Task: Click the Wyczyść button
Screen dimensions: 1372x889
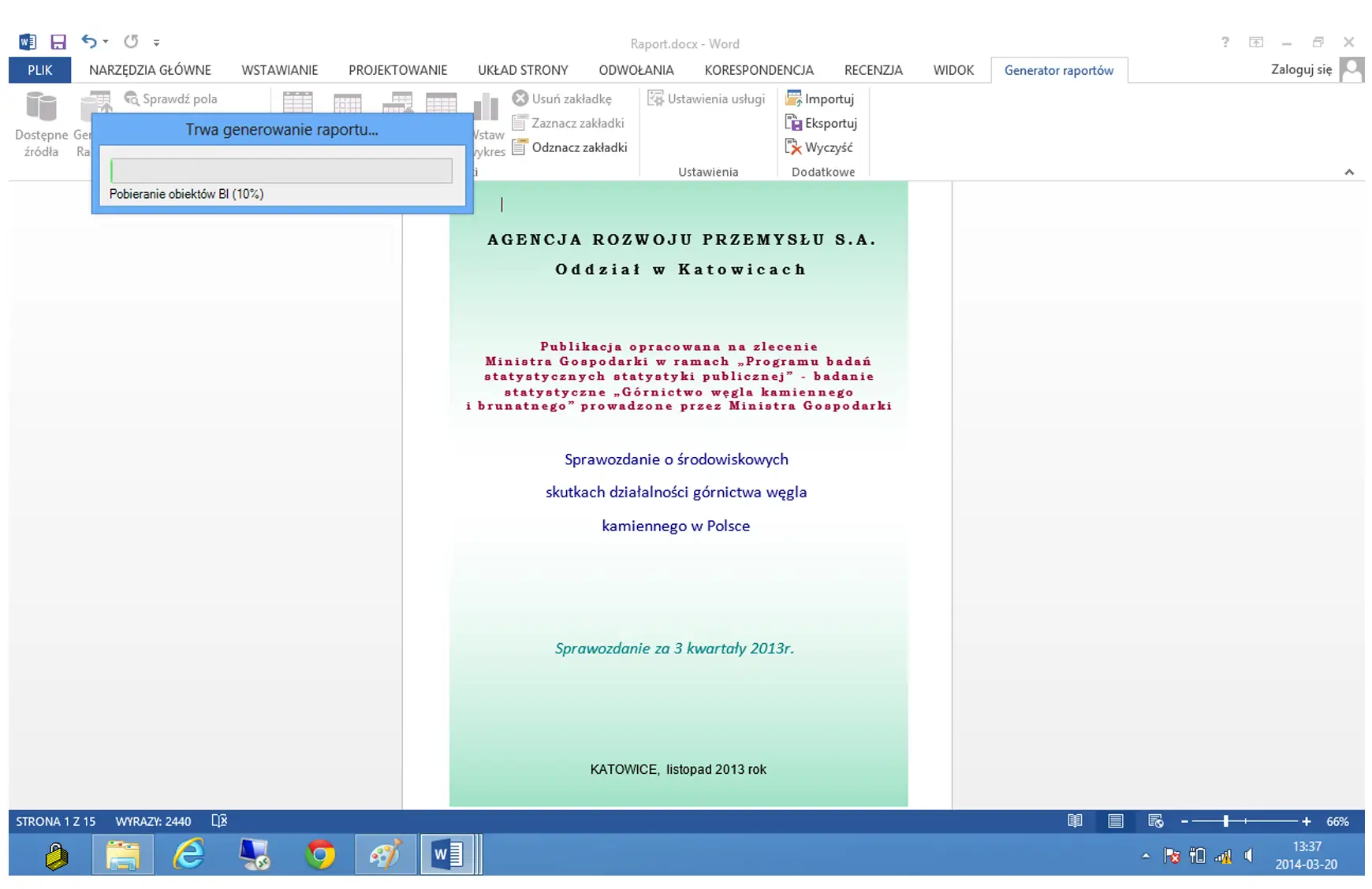Action: pyautogui.click(x=819, y=147)
